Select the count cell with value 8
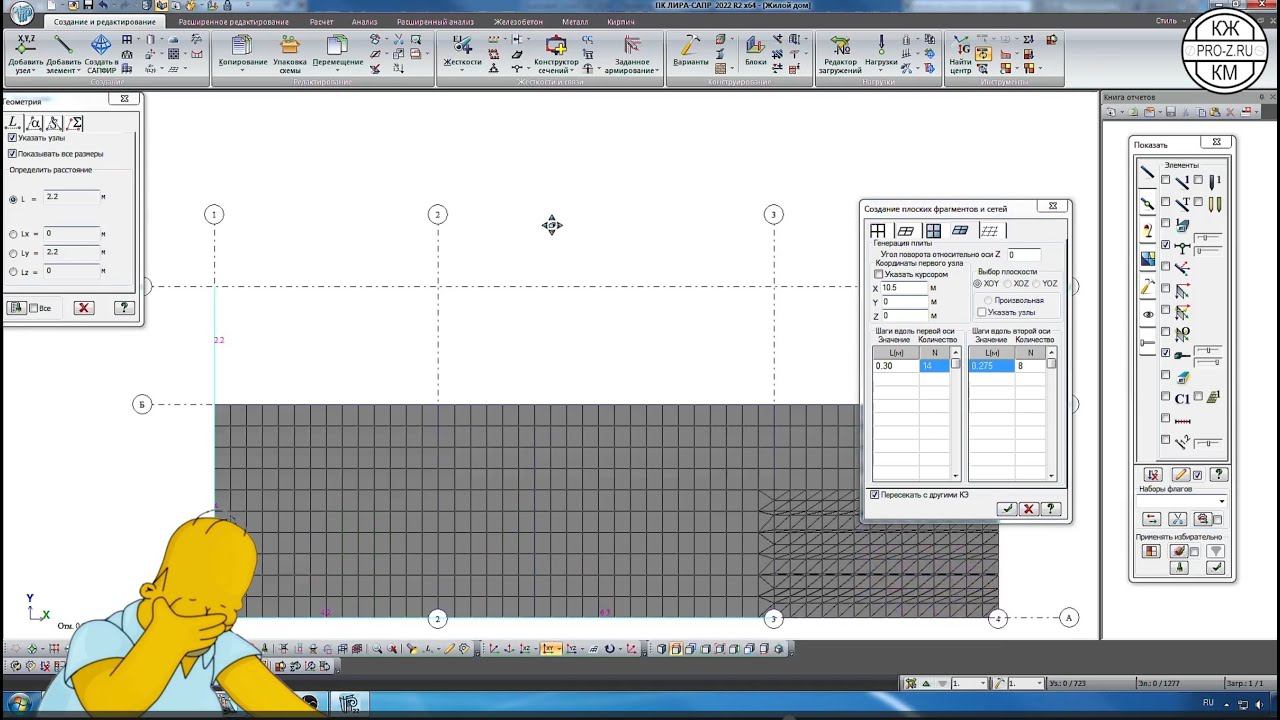The height and width of the screenshot is (720, 1280). click(1030, 366)
